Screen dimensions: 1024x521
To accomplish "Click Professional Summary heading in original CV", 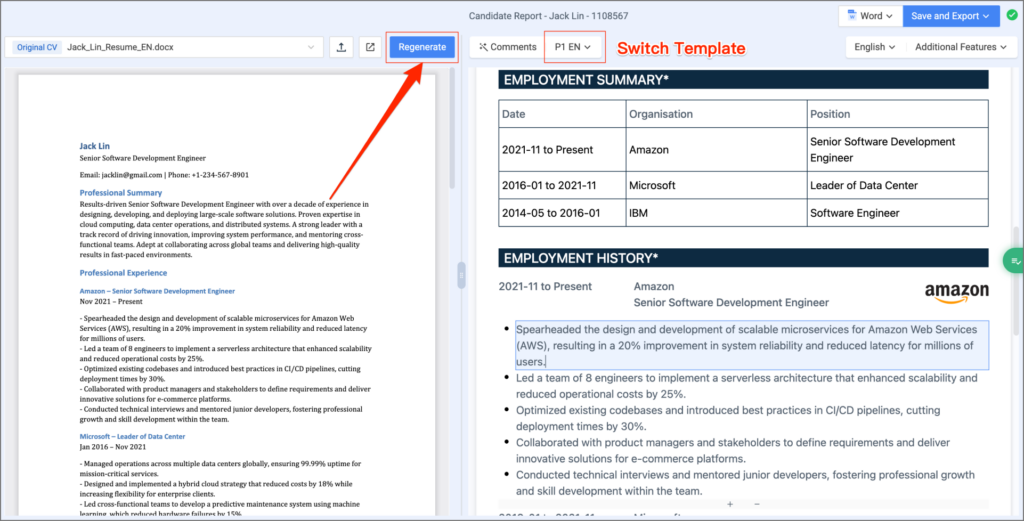I will (x=121, y=193).
